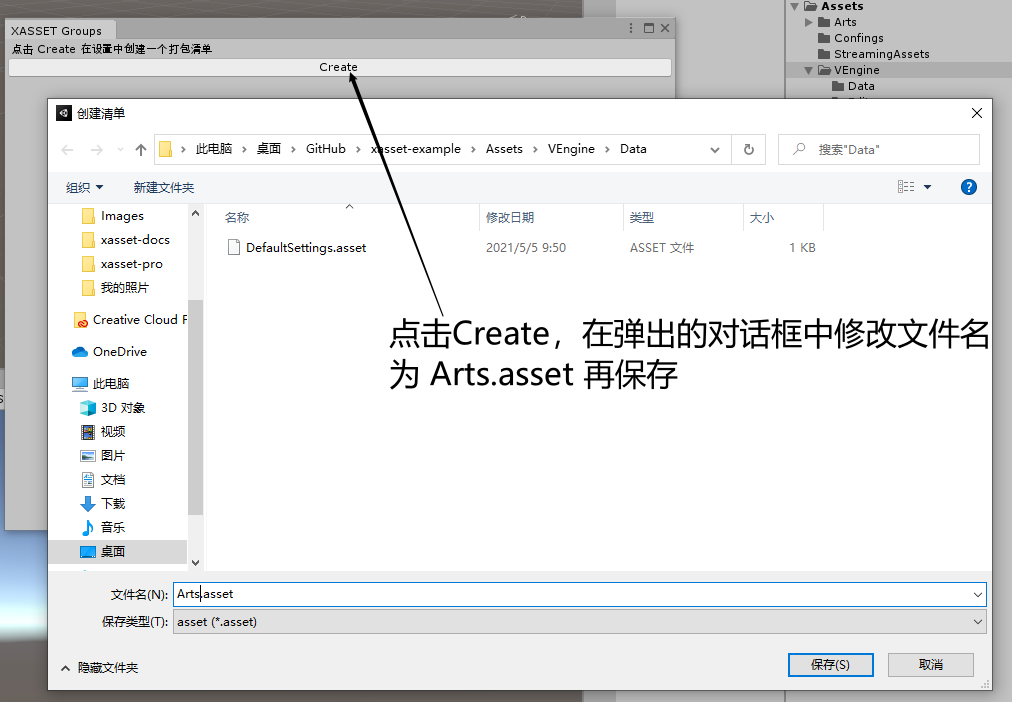The width and height of the screenshot is (1012, 702).
Task: Refresh the Data folder view
Action: (748, 148)
